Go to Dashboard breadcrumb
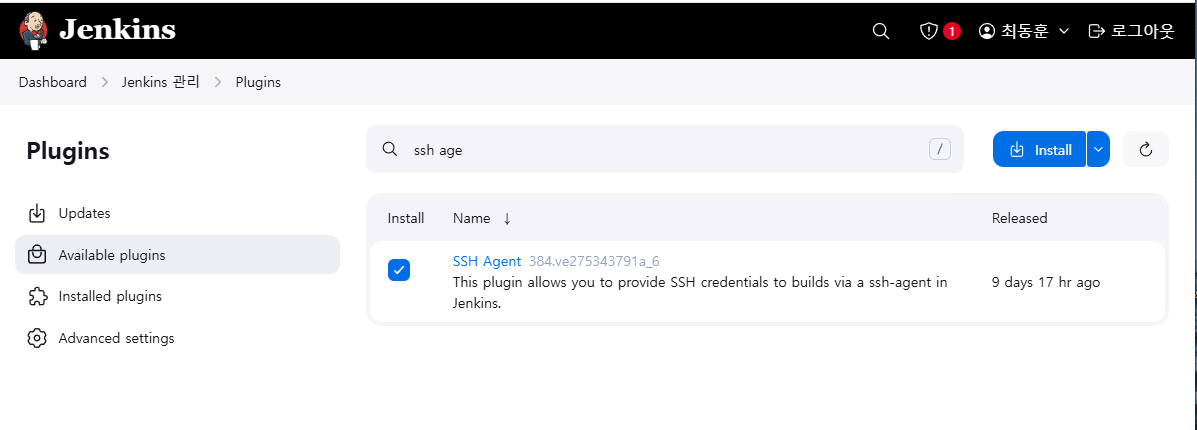The width and height of the screenshot is (1197, 430). pos(53,82)
